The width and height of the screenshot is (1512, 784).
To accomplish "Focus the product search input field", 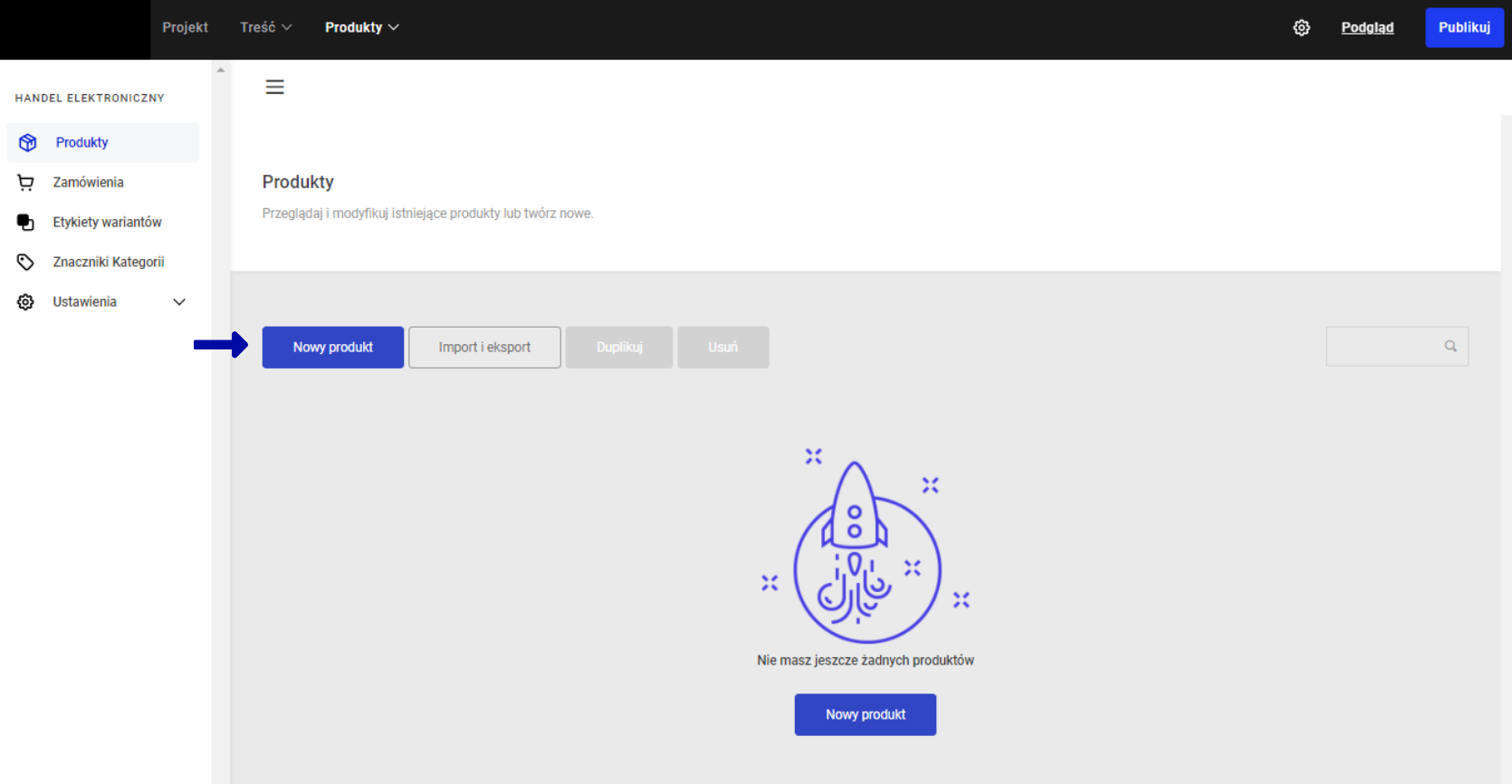I will tap(1397, 347).
